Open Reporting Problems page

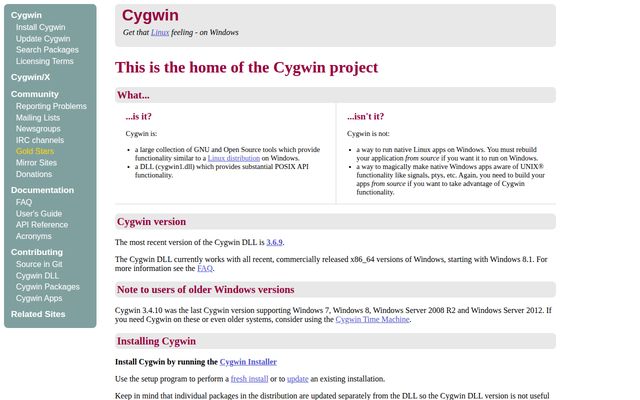pos(51,106)
